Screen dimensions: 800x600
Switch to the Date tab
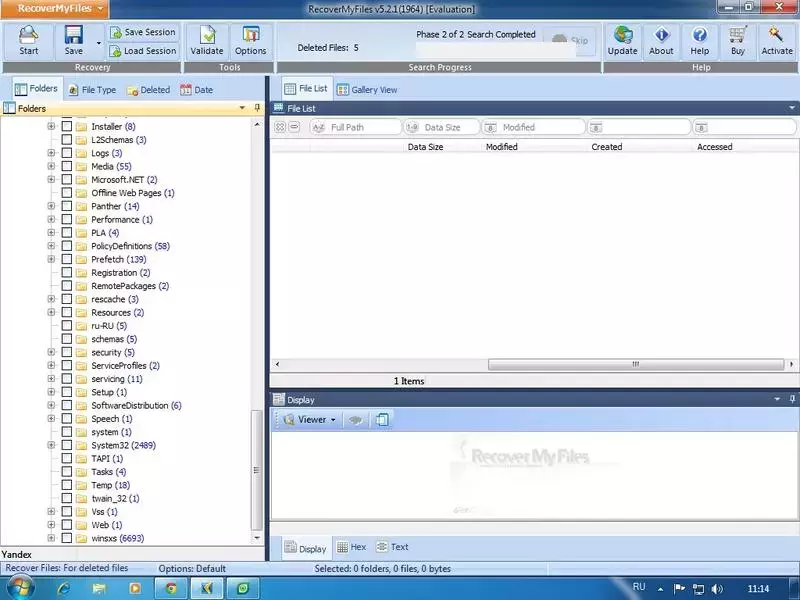click(196, 90)
